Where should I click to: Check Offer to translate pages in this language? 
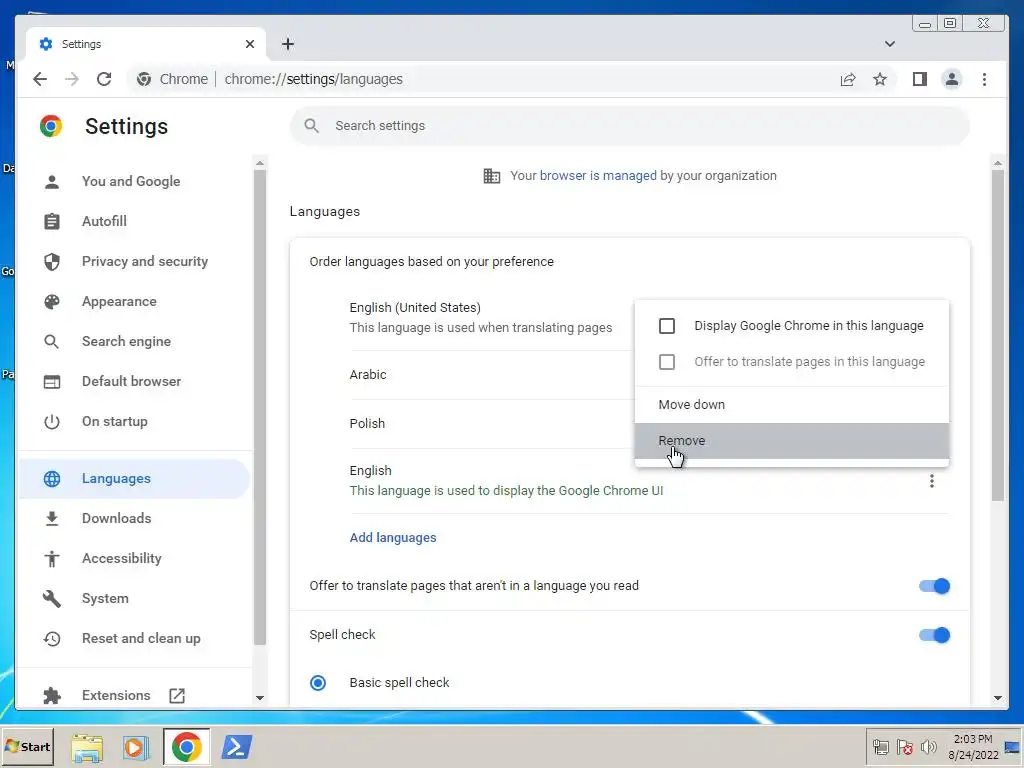pyautogui.click(x=667, y=362)
